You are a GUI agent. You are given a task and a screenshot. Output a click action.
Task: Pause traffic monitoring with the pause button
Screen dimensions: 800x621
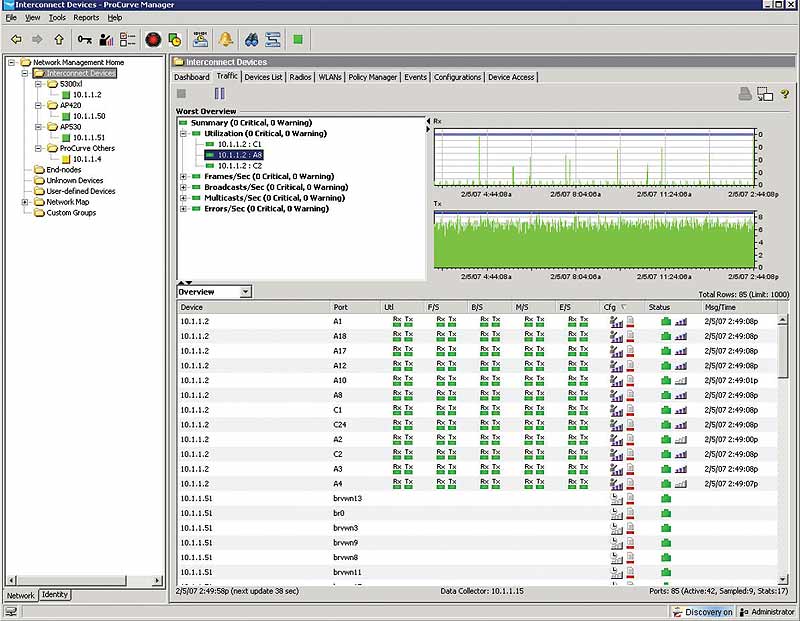point(219,94)
